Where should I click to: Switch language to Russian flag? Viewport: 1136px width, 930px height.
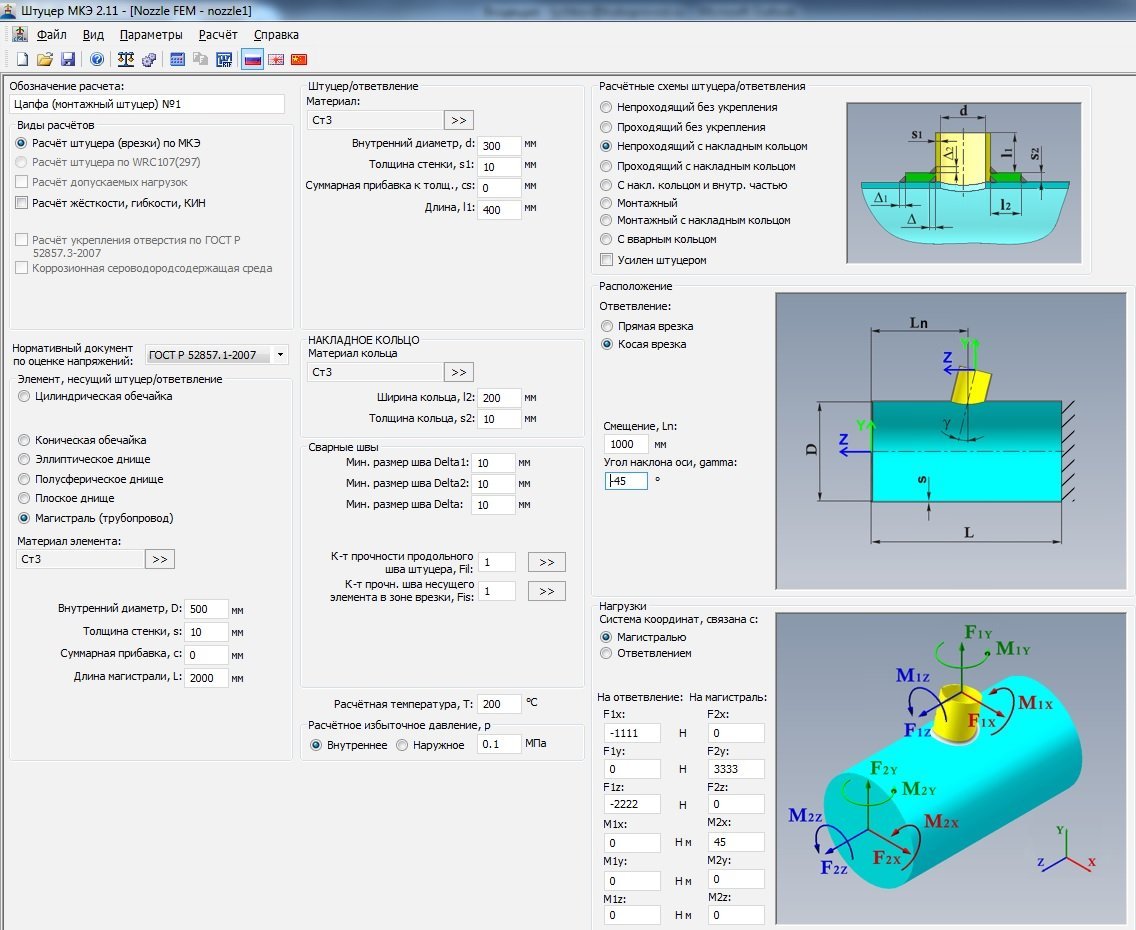253,59
